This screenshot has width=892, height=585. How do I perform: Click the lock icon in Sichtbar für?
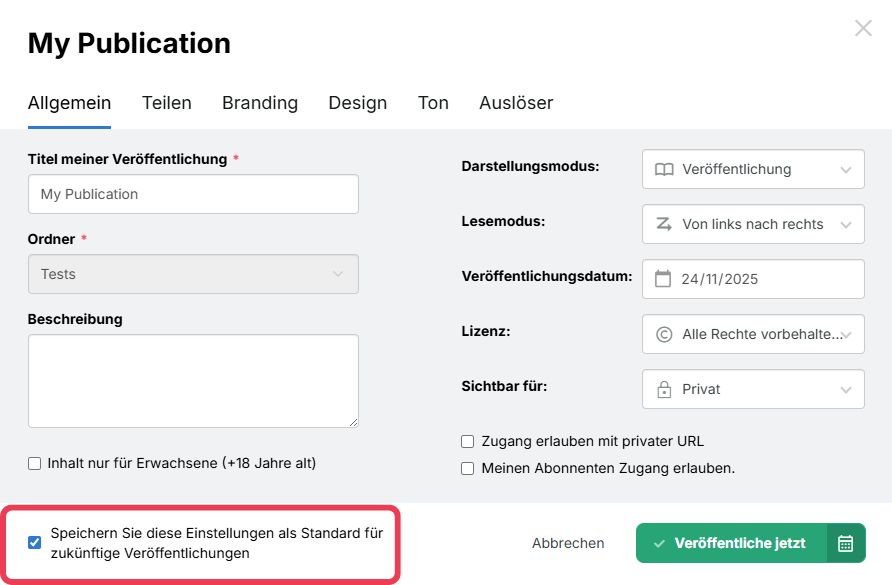[x=664, y=389]
